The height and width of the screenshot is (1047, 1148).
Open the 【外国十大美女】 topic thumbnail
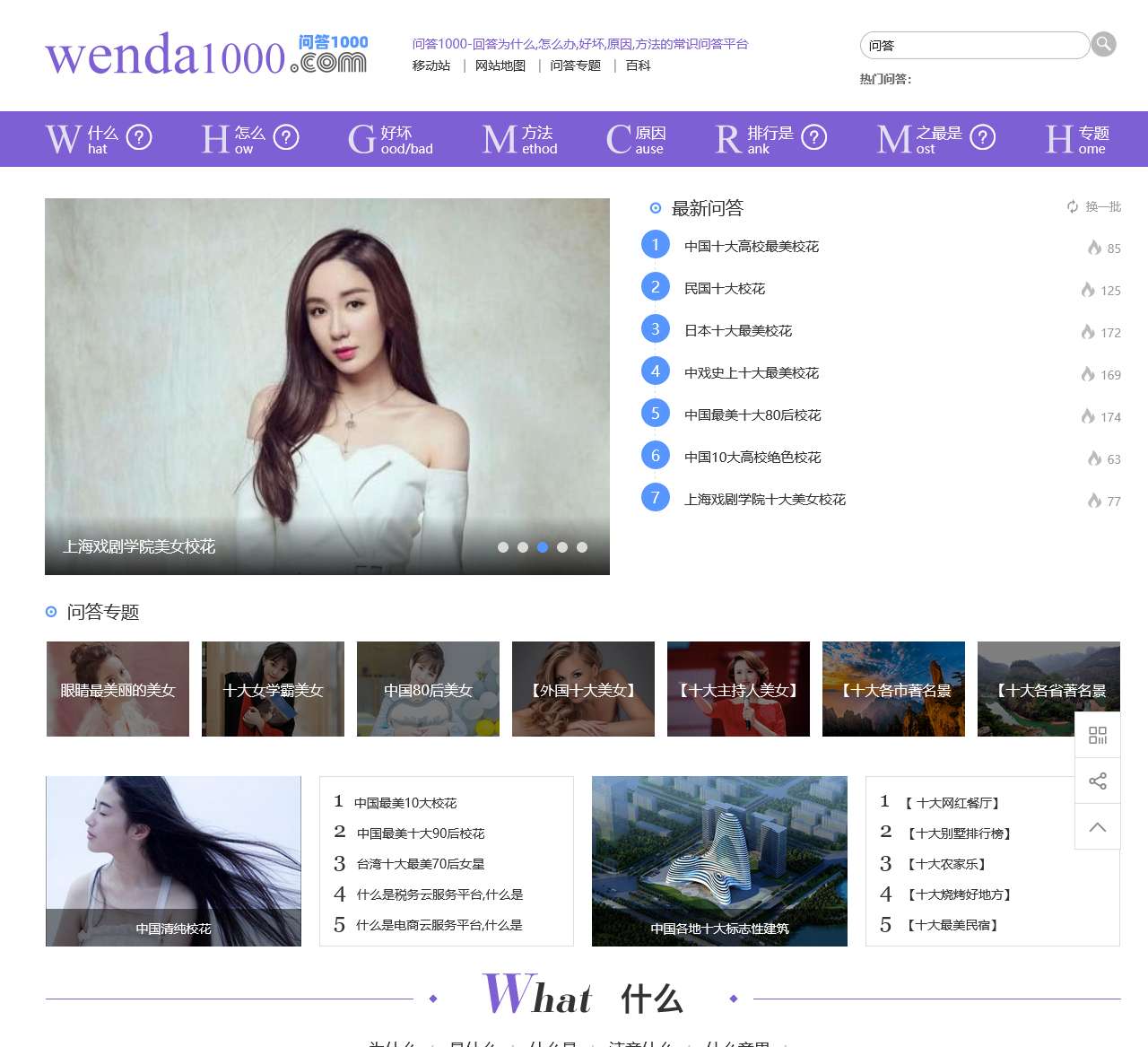click(583, 689)
